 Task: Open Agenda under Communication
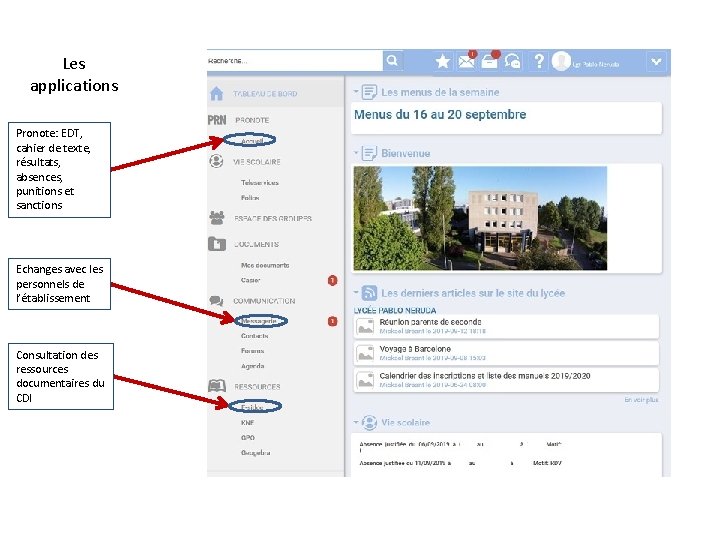click(x=253, y=366)
